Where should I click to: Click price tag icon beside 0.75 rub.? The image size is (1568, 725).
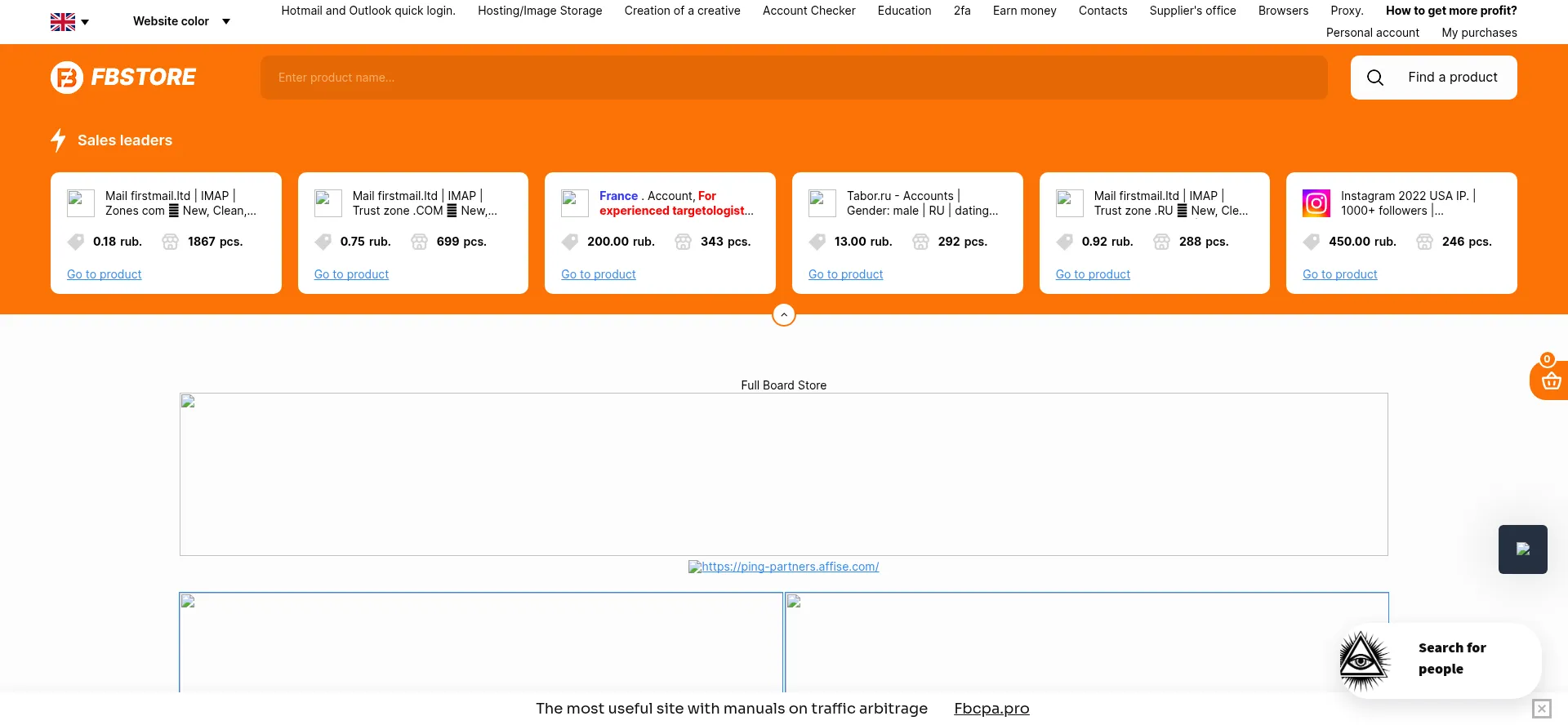(x=323, y=242)
